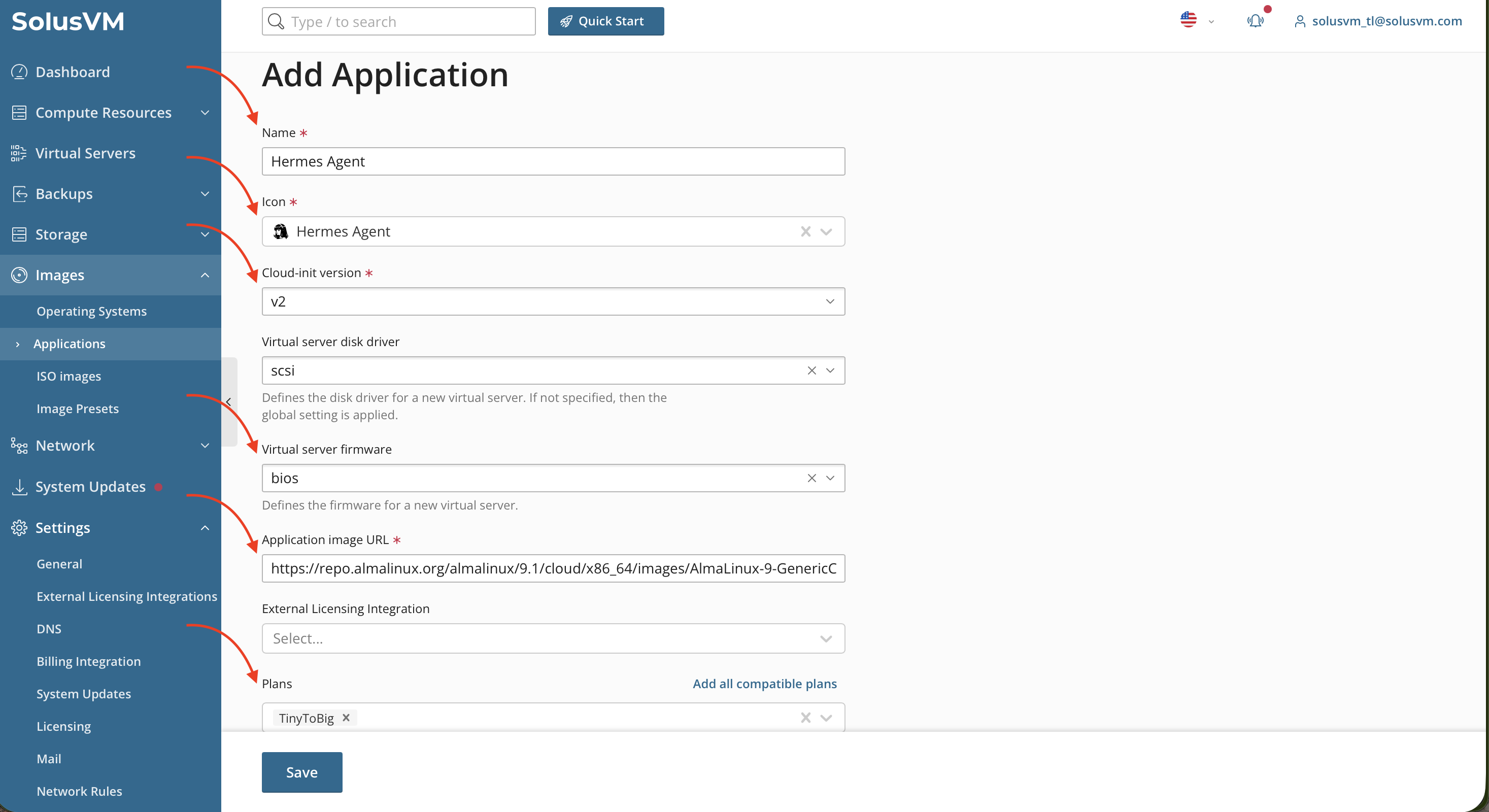The width and height of the screenshot is (1489, 812).
Task: Select Applications submenu item
Action: 70,344
